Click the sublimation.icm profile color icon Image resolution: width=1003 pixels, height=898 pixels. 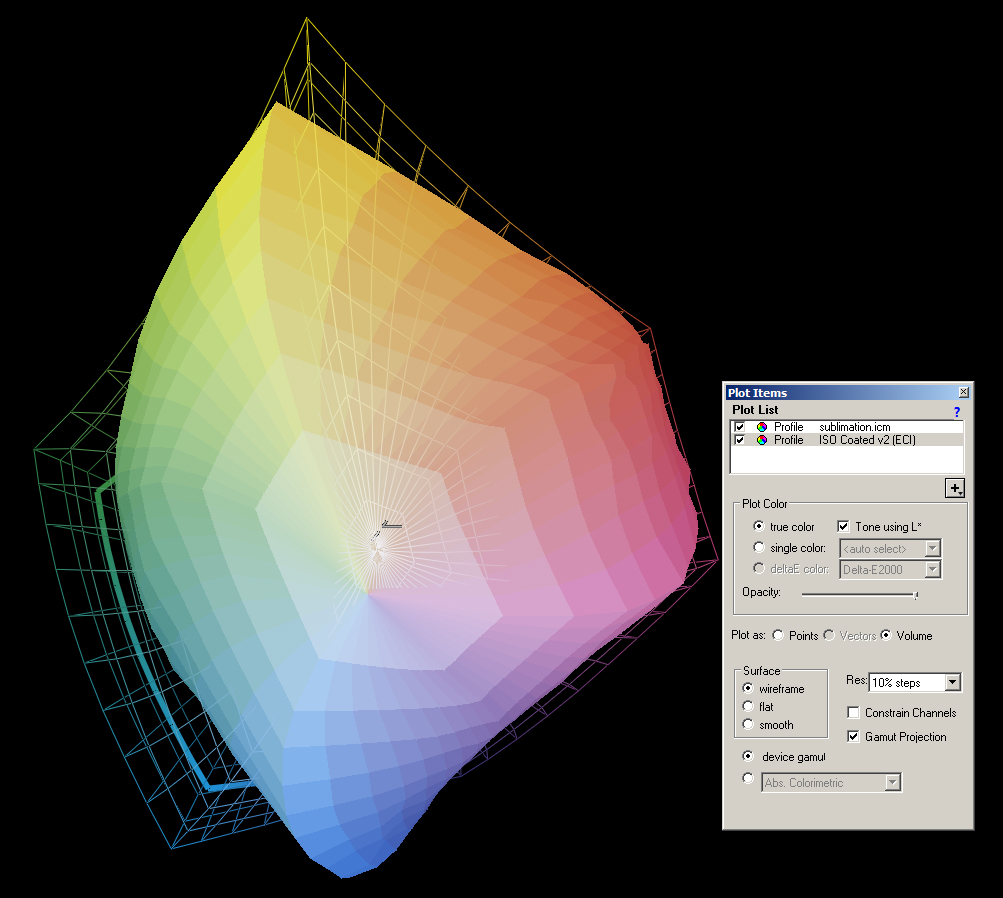click(763, 427)
